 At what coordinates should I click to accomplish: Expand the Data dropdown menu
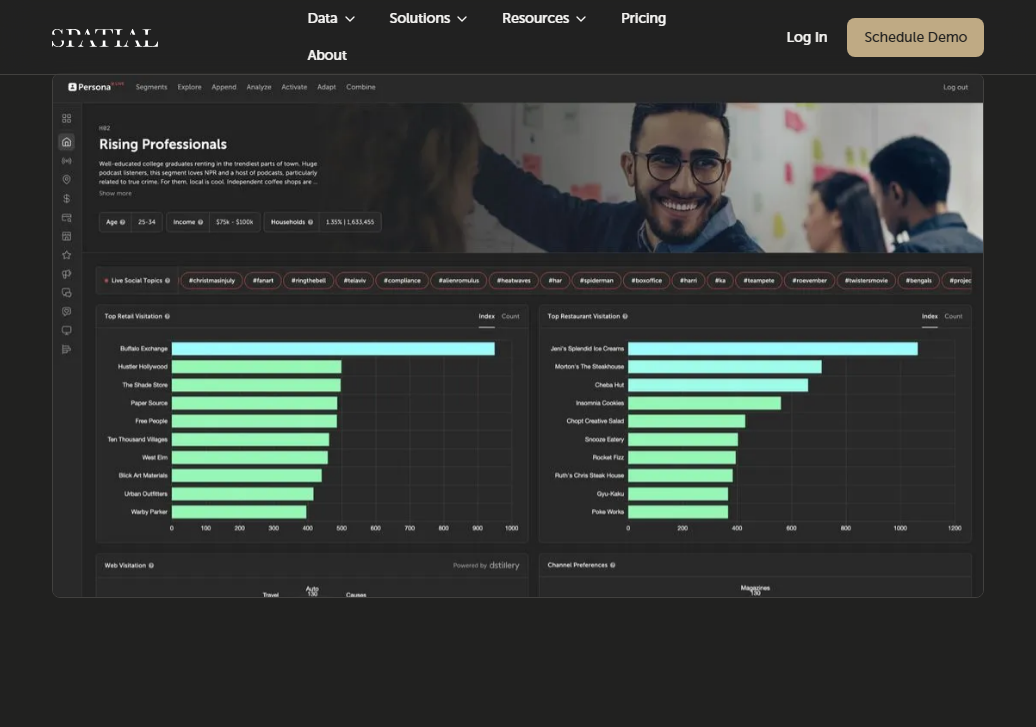(x=331, y=19)
